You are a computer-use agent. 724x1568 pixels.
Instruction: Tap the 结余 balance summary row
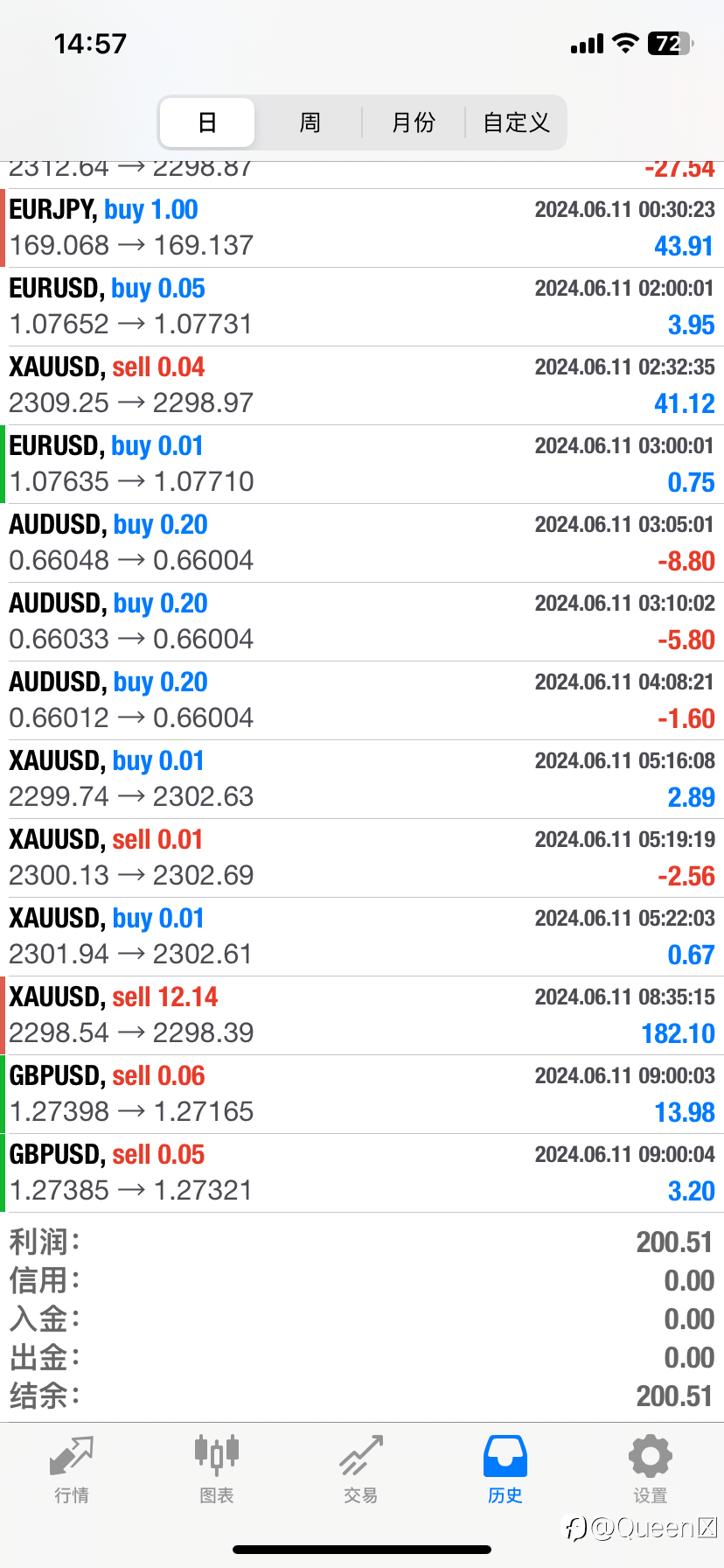point(362,1396)
